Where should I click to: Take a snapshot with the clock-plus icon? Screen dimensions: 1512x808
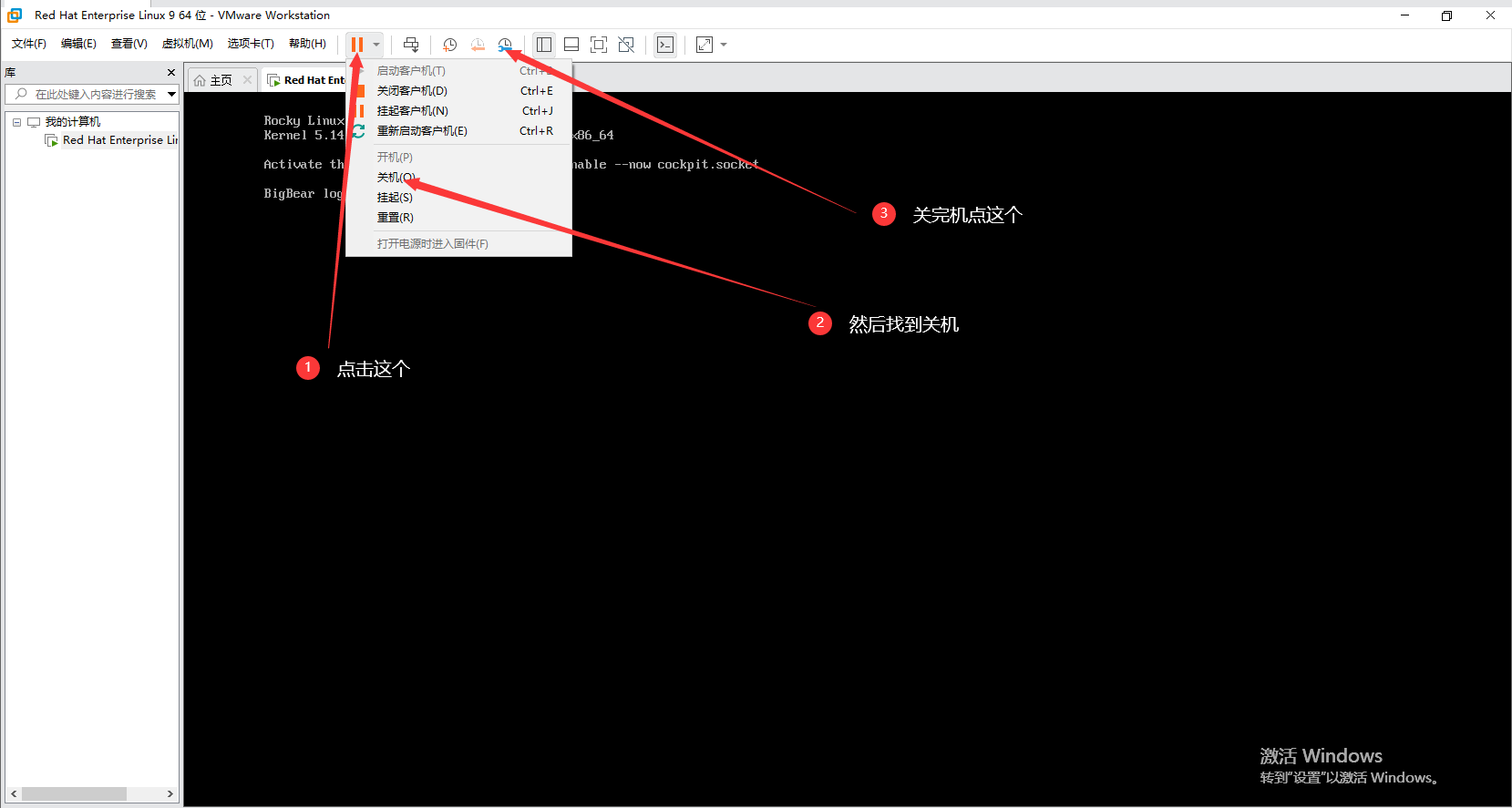coord(450,45)
